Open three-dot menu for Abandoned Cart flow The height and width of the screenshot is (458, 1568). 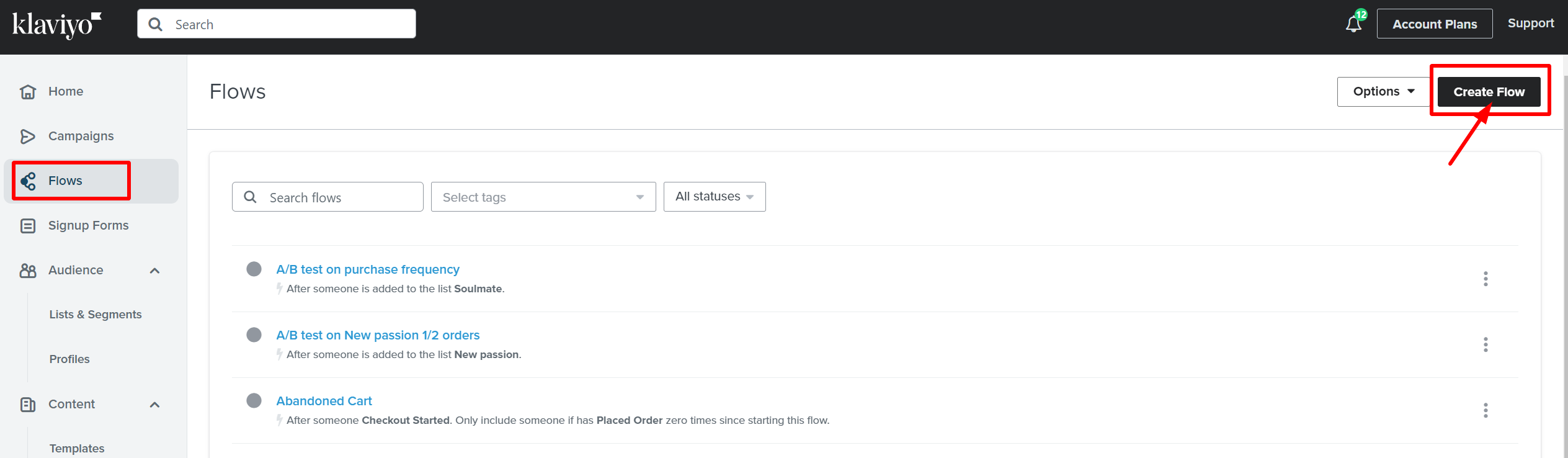click(1485, 410)
